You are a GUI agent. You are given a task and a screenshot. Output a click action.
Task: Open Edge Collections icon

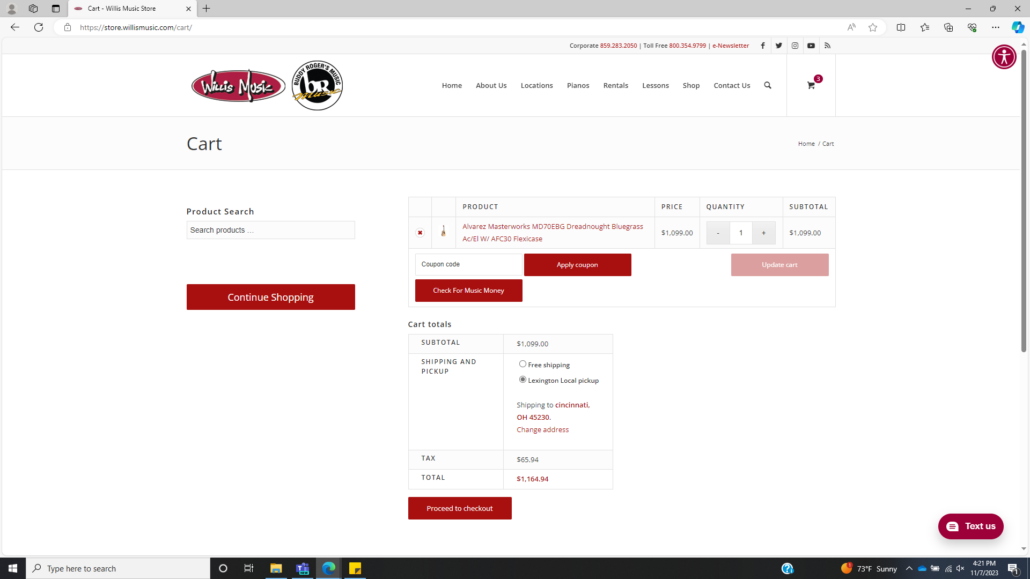[949, 28]
